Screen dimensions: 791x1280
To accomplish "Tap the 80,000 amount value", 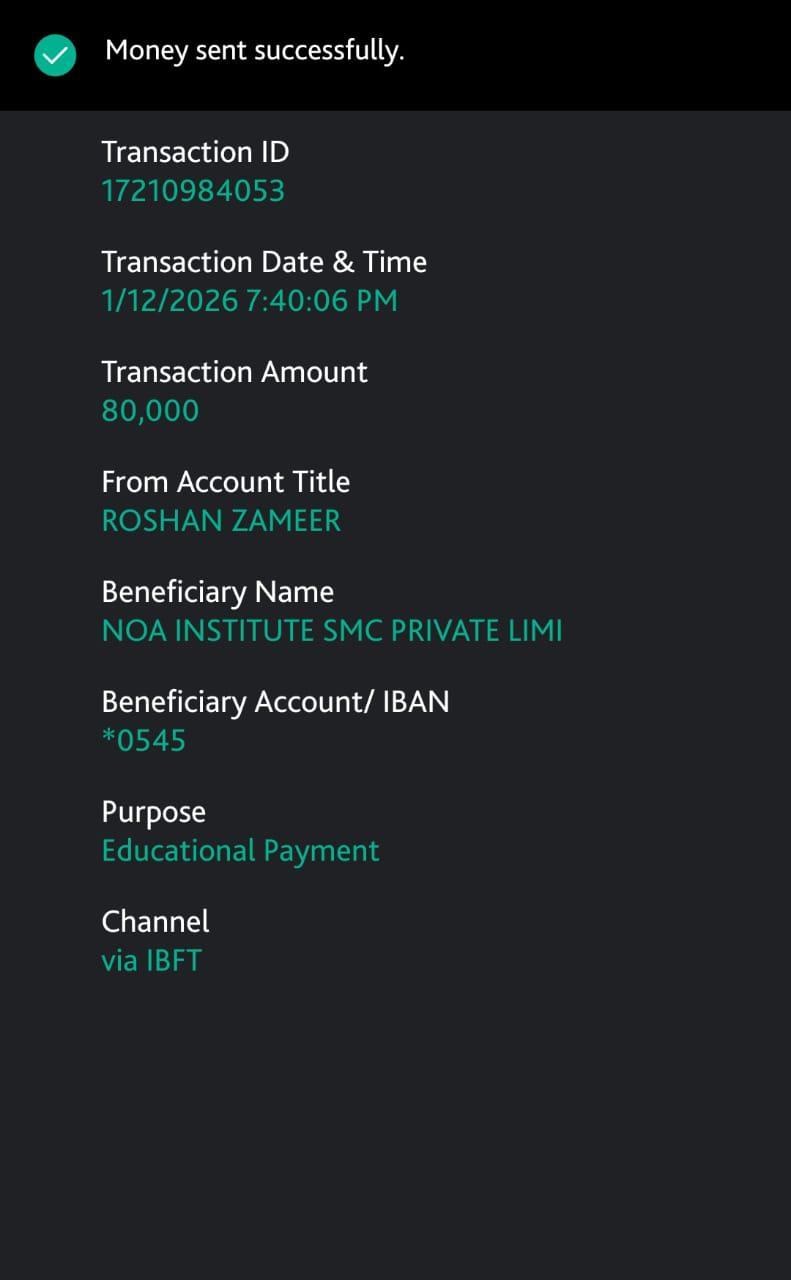I will pyautogui.click(x=150, y=411).
